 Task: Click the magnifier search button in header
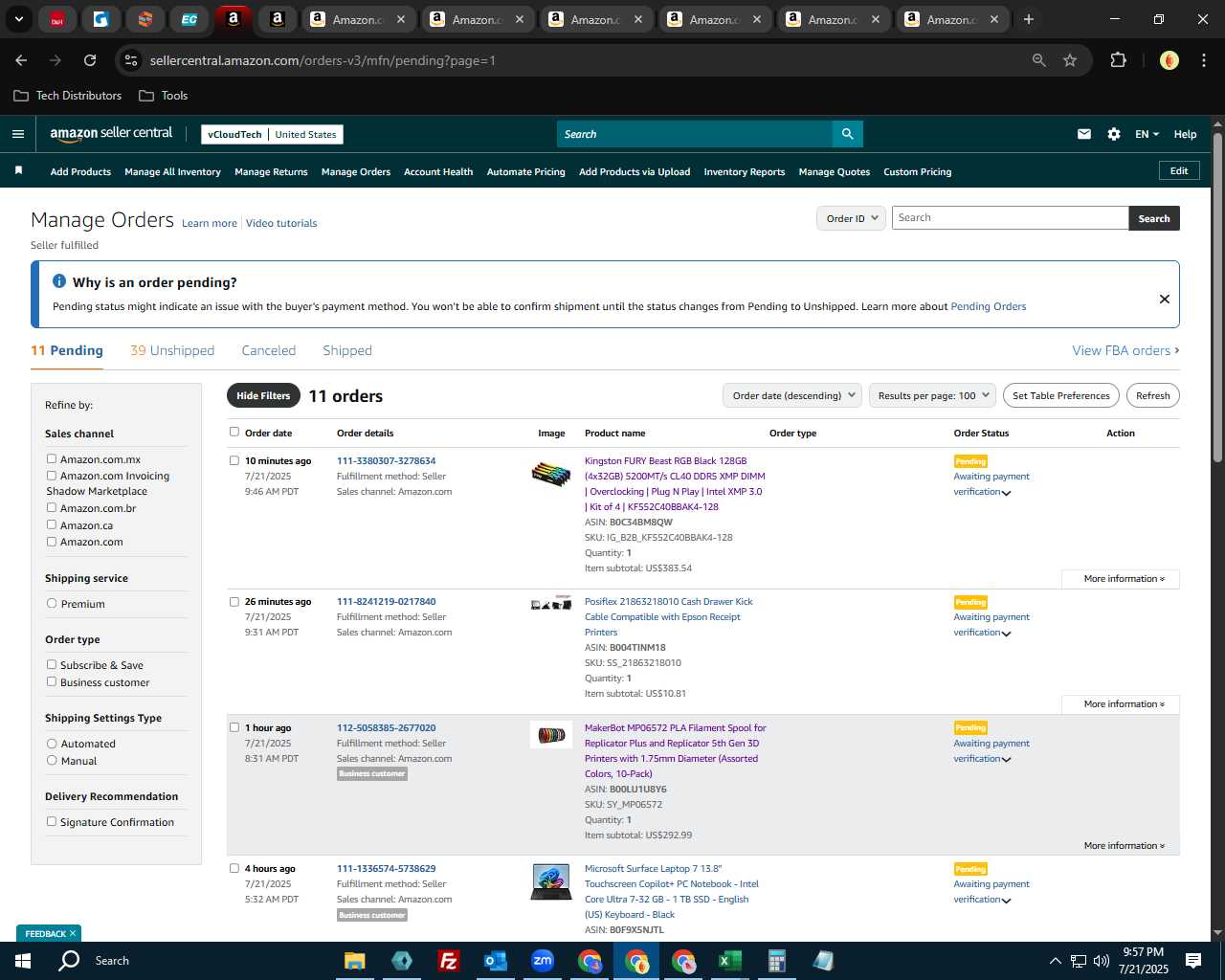click(847, 134)
